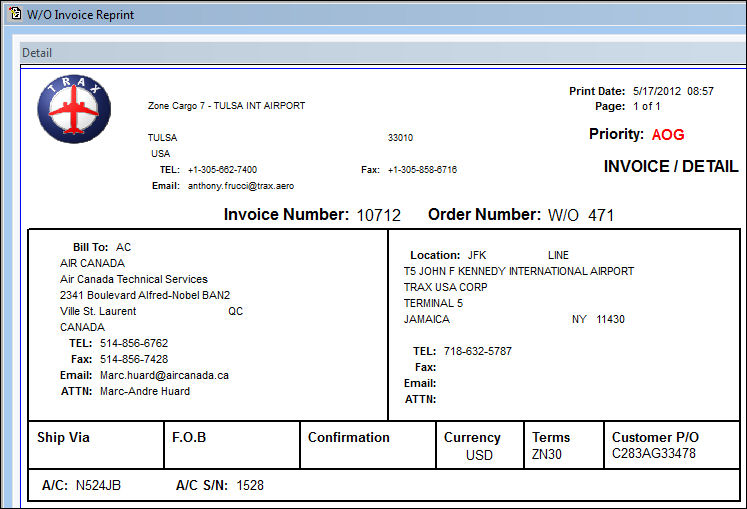Click the page value 1 of 1
Viewport: 747px width, 509px height.
click(646, 106)
